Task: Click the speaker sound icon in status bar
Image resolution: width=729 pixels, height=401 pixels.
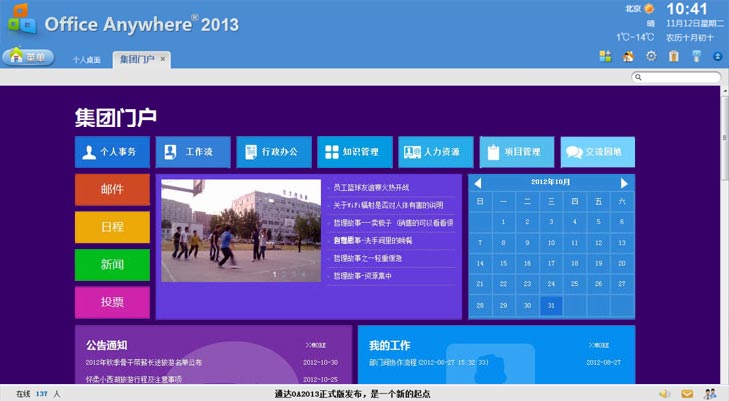Action: tap(665, 394)
